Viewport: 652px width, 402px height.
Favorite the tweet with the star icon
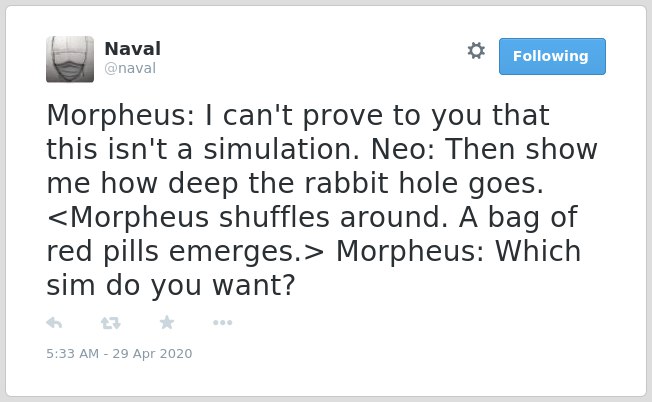(x=167, y=322)
